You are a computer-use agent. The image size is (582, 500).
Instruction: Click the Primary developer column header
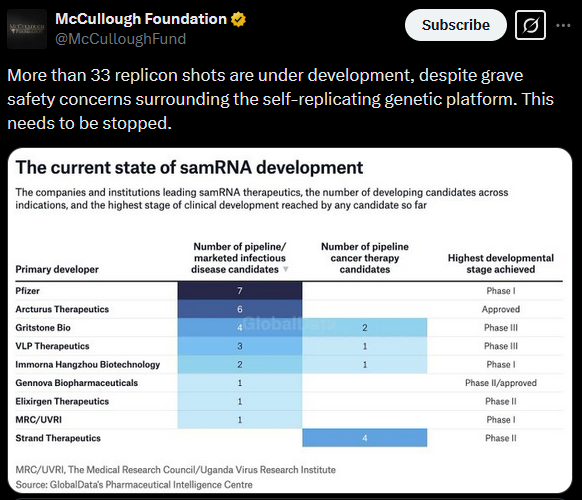[57, 269]
